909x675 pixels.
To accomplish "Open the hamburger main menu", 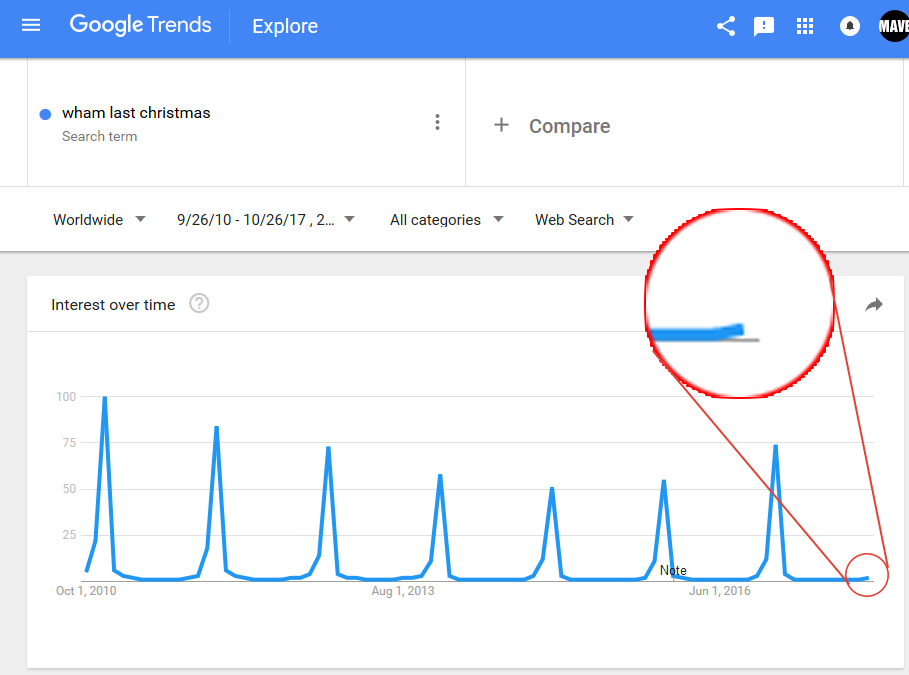I will (31, 25).
